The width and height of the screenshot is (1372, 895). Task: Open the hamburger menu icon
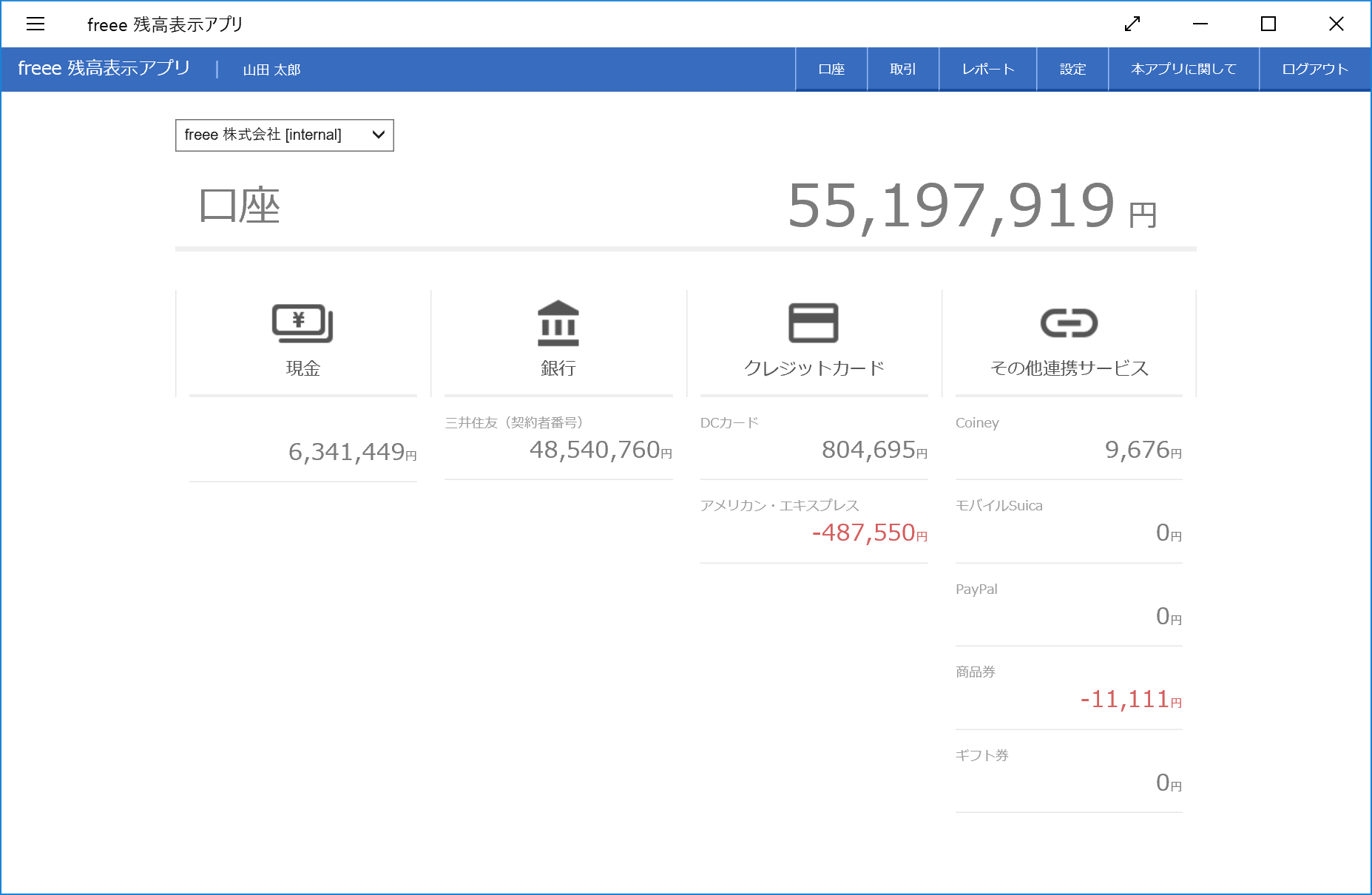point(36,24)
